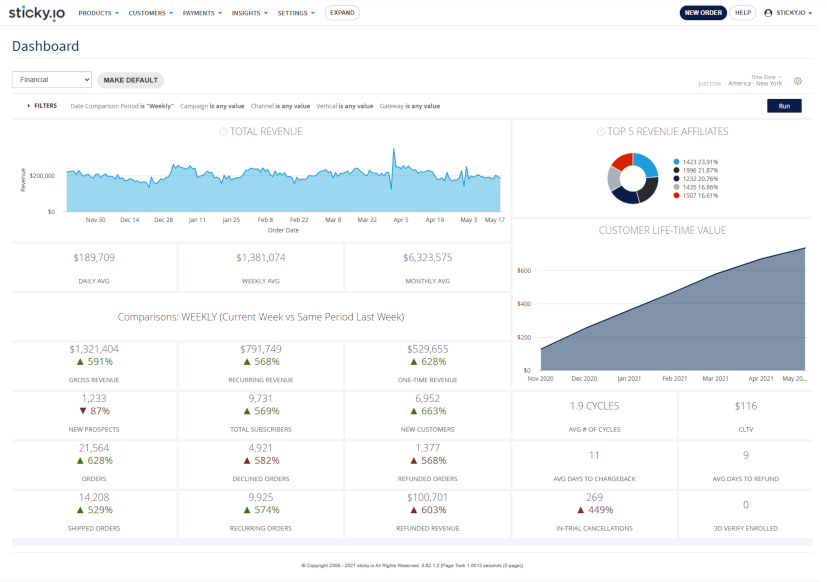Click the MAKE DEFAULT button
Image resolution: width=827 pixels, height=582 pixels.
tap(131, 79)
